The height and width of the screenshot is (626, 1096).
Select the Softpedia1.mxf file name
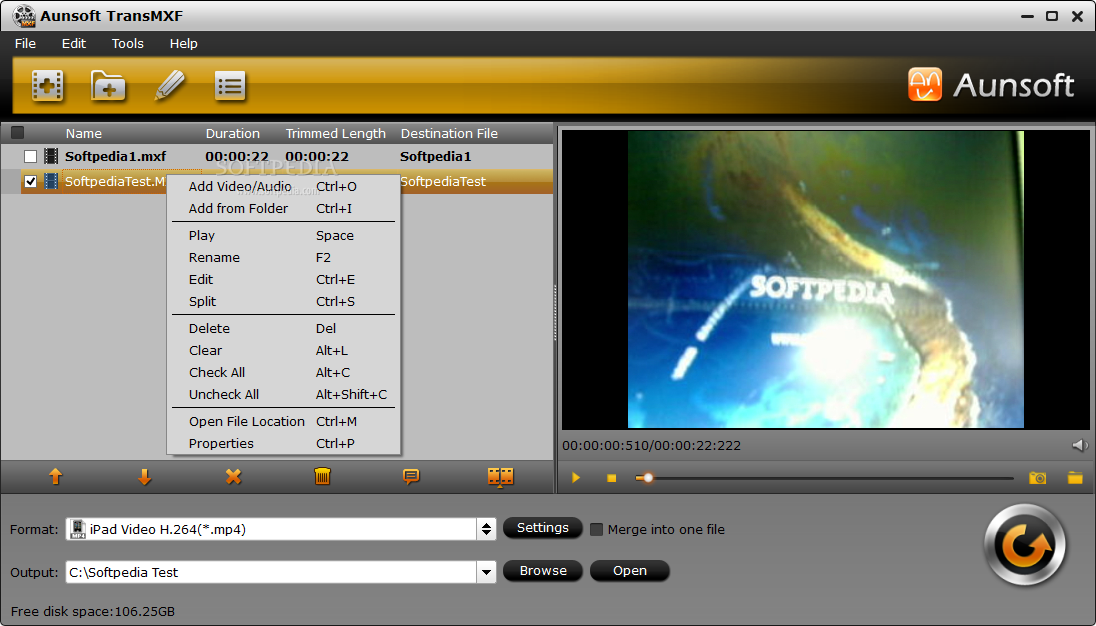(x=115, y=156)
